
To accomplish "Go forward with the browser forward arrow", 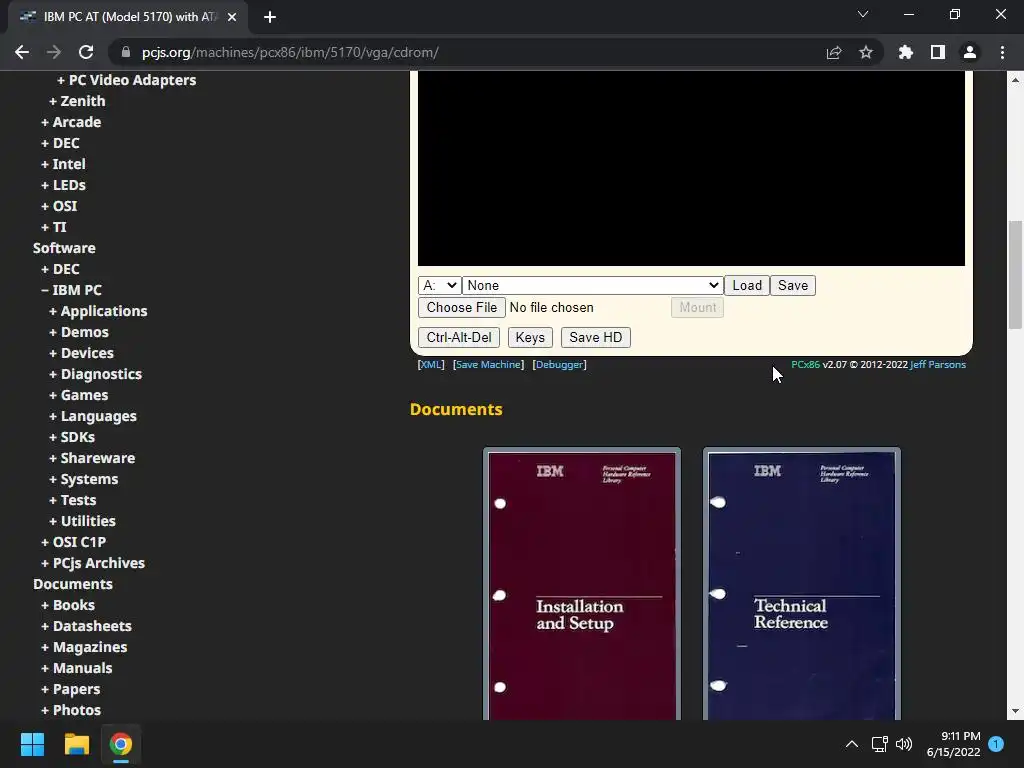I will click(54, 52).
